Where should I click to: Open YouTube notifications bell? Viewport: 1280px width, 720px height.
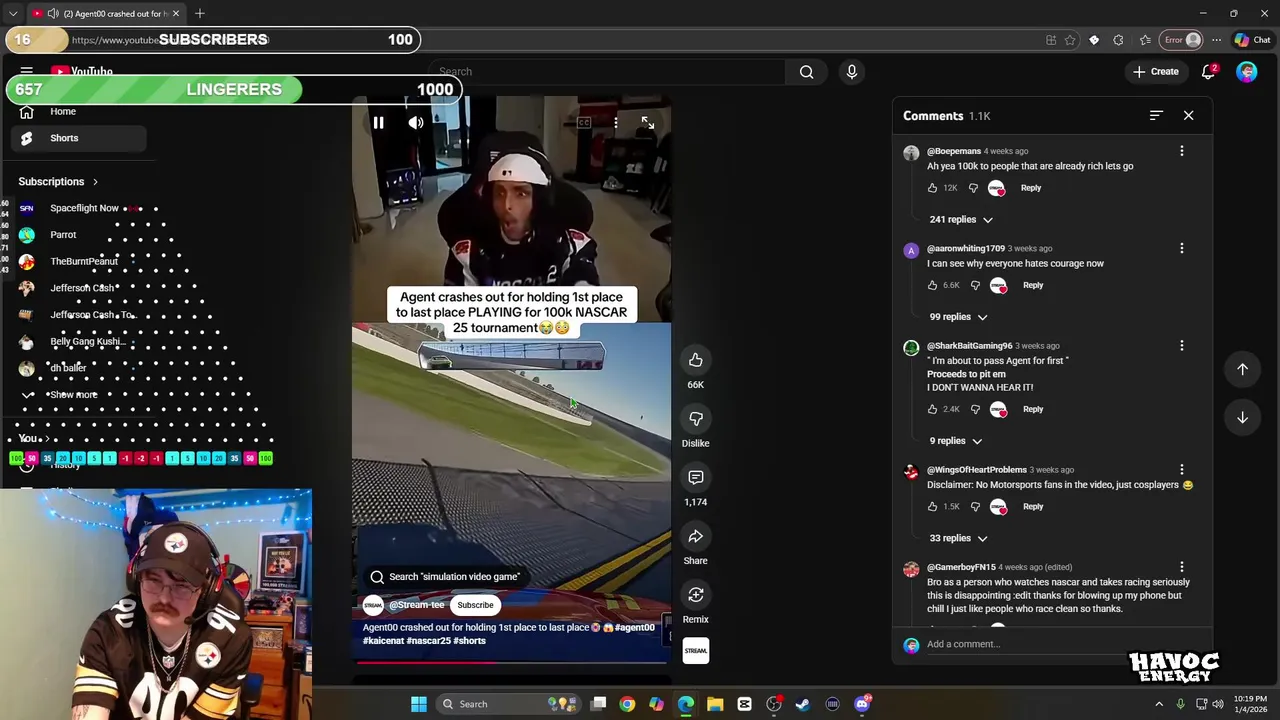click(x=1208, y=72)
